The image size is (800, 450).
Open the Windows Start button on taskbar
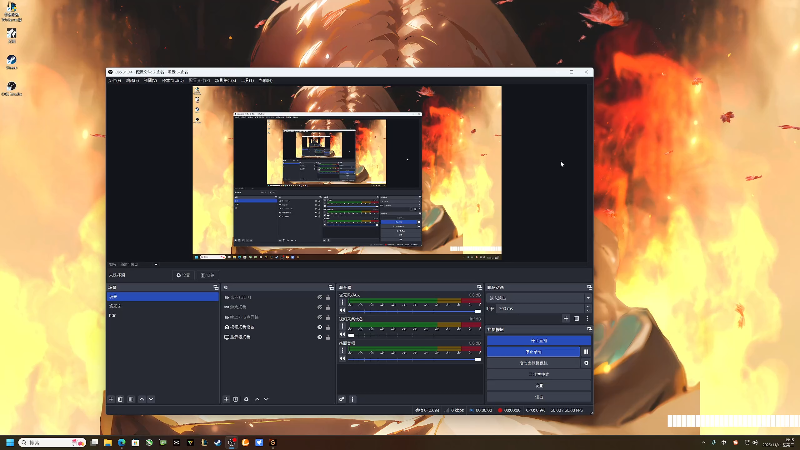10,442
